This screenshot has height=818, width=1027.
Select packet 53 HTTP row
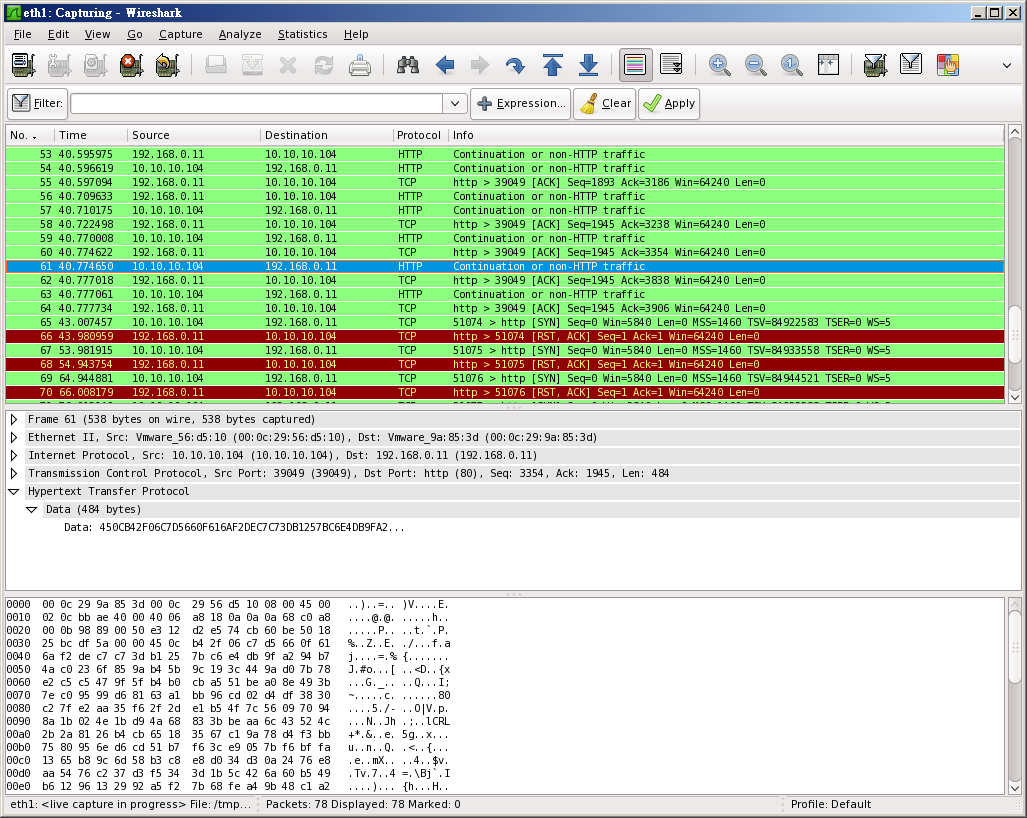coord(505,155)
